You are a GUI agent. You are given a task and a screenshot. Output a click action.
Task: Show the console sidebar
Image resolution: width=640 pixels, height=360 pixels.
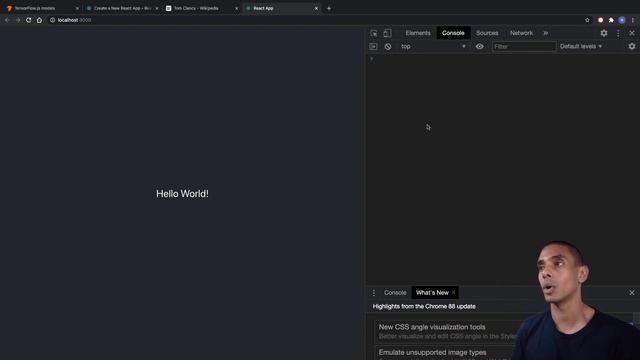373,47
